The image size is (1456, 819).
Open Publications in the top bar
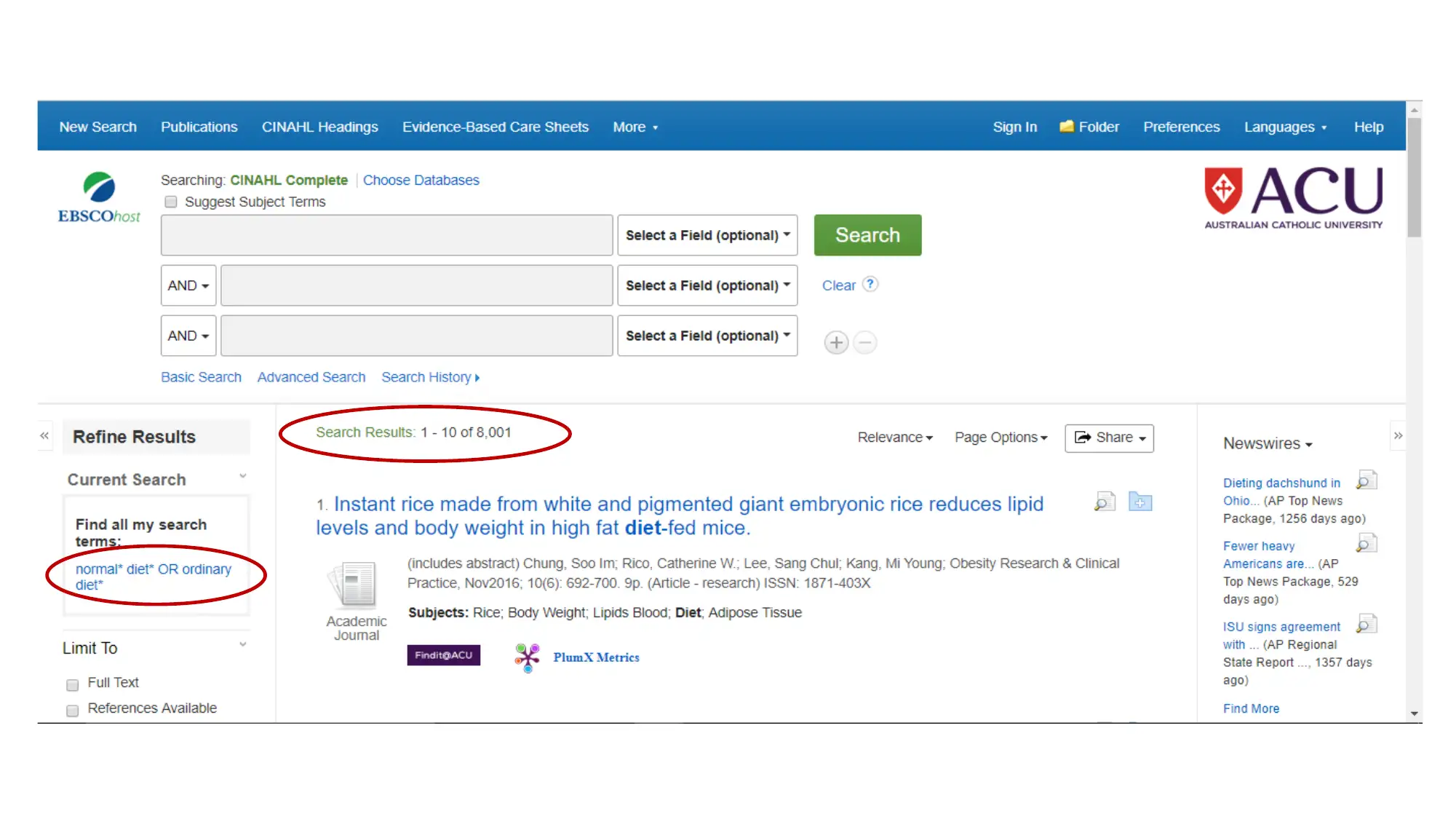(x=199, y=127)
